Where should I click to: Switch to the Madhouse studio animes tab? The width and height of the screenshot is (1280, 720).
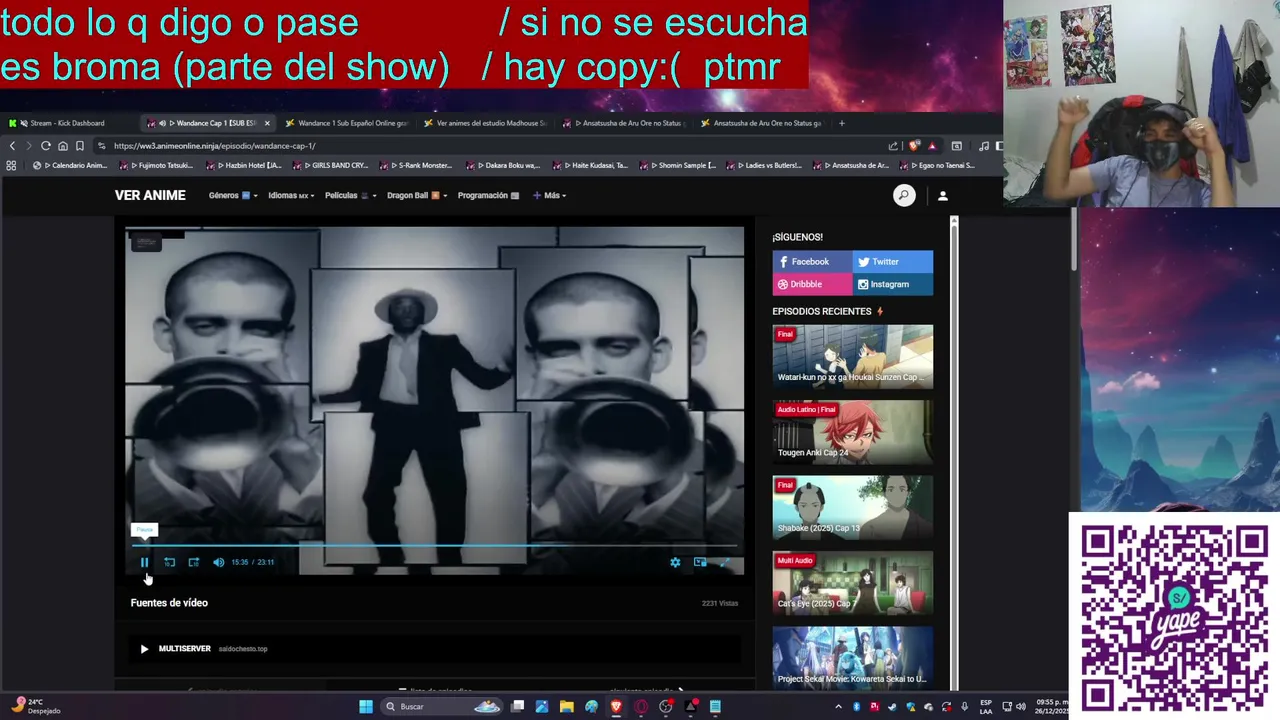coord(485,123)
